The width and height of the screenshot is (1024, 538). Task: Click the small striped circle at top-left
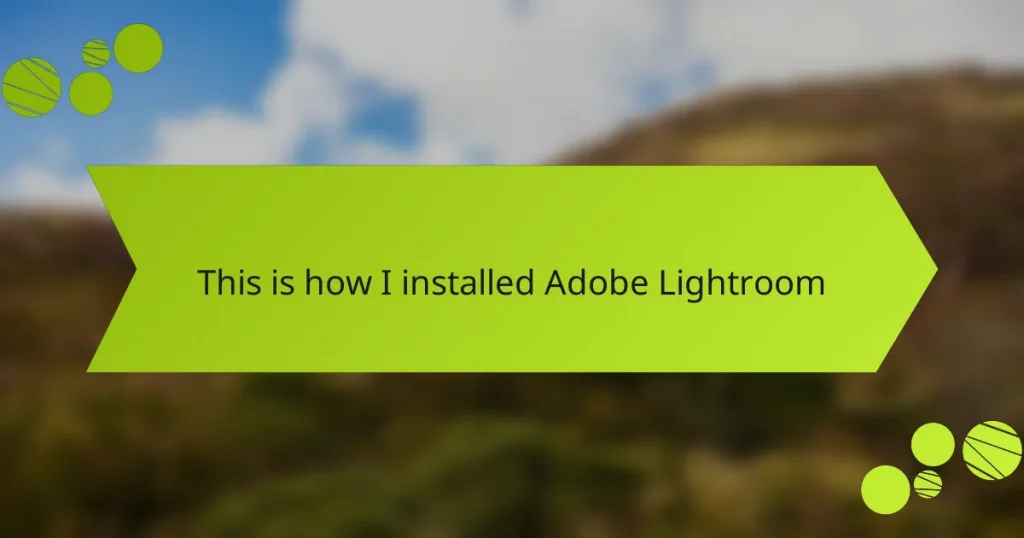96,54
